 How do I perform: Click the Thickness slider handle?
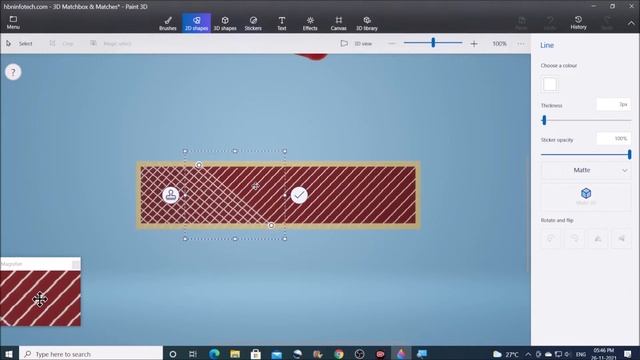coord(544,120)
